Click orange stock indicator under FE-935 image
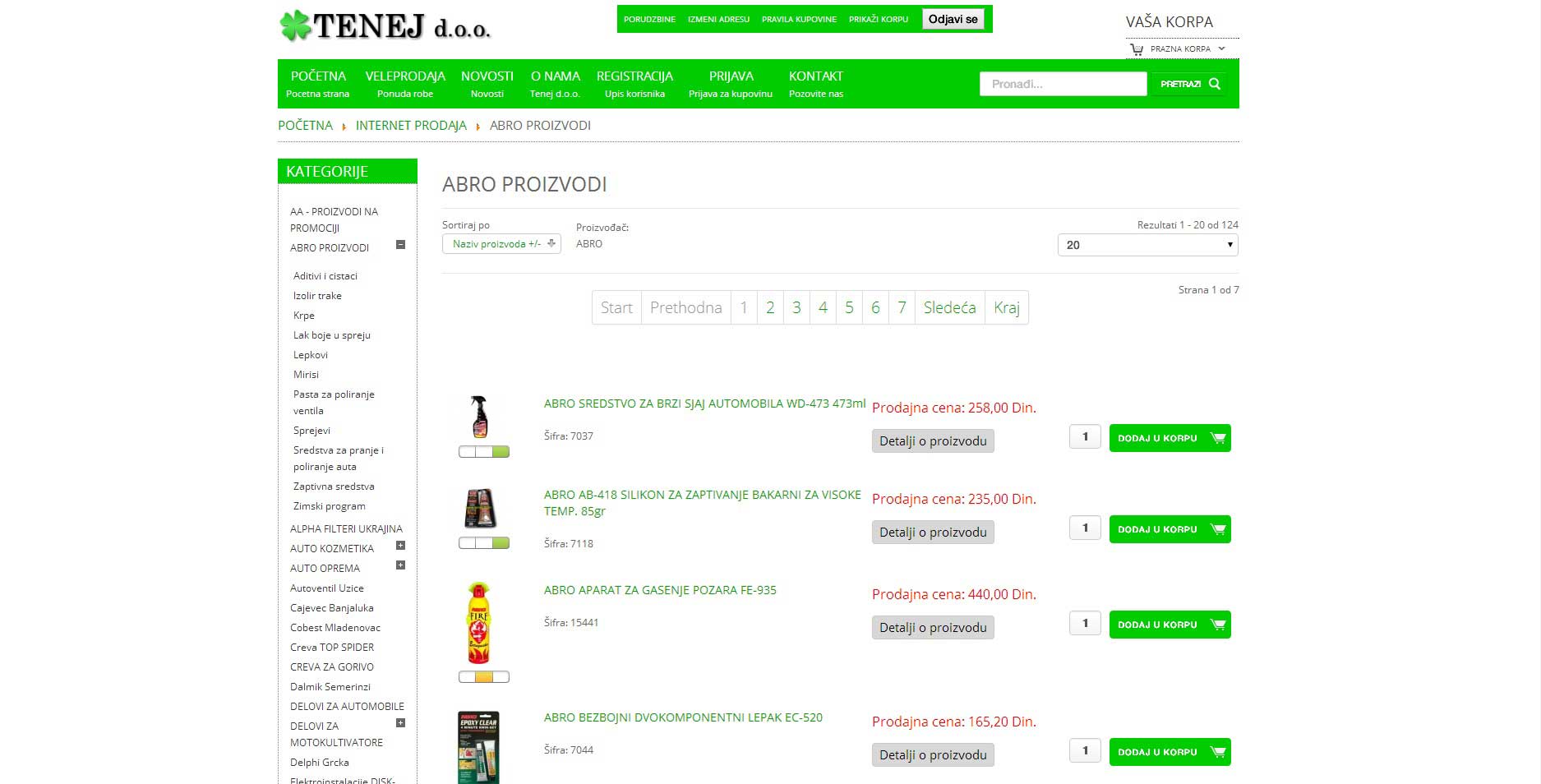This screenshot has height=784, width=1541. pos(484,677)
